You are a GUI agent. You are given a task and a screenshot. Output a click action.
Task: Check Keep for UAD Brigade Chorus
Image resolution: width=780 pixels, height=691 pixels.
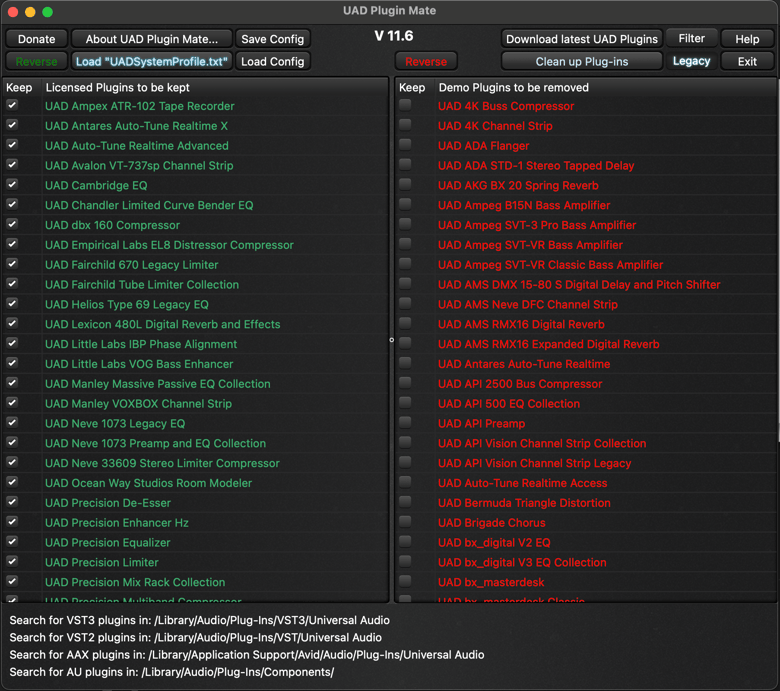point(405,522)
